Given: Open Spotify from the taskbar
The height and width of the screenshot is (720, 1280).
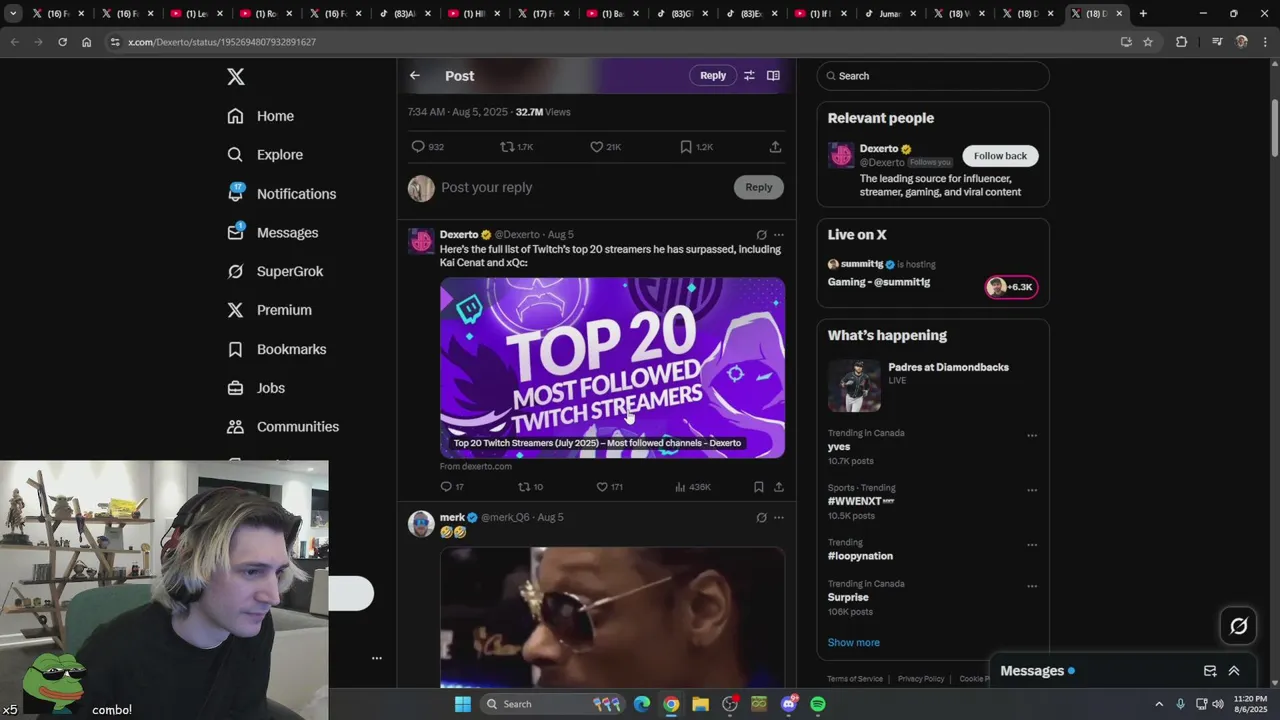Looking at the screenshot, I should [818, 704].
